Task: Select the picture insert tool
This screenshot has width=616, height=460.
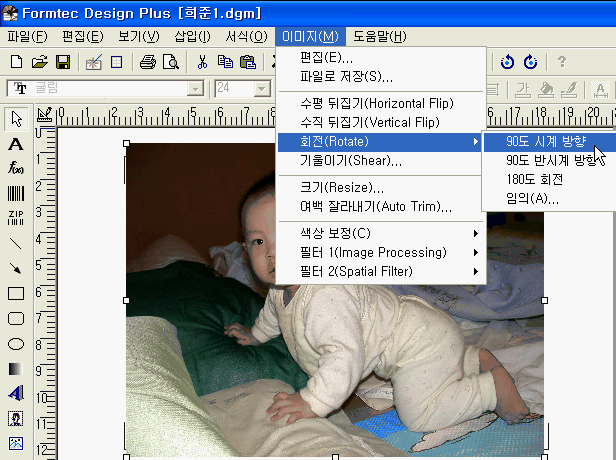Action: pyautogui.click(x=16, y=444)
